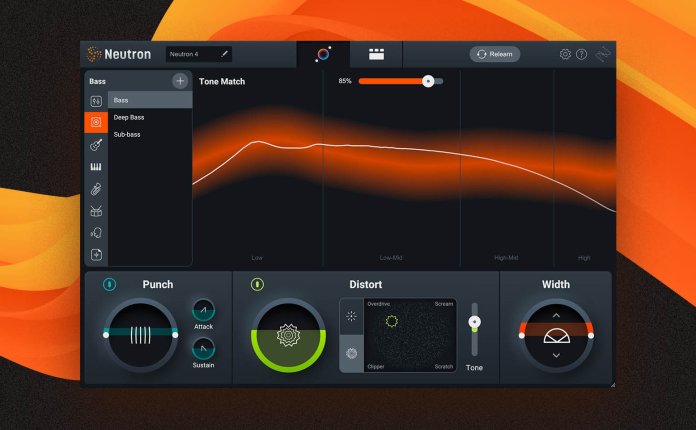Screen dimensions: 696x430
Task: Select the bass instrument category icon
Action: pos(96,122)
